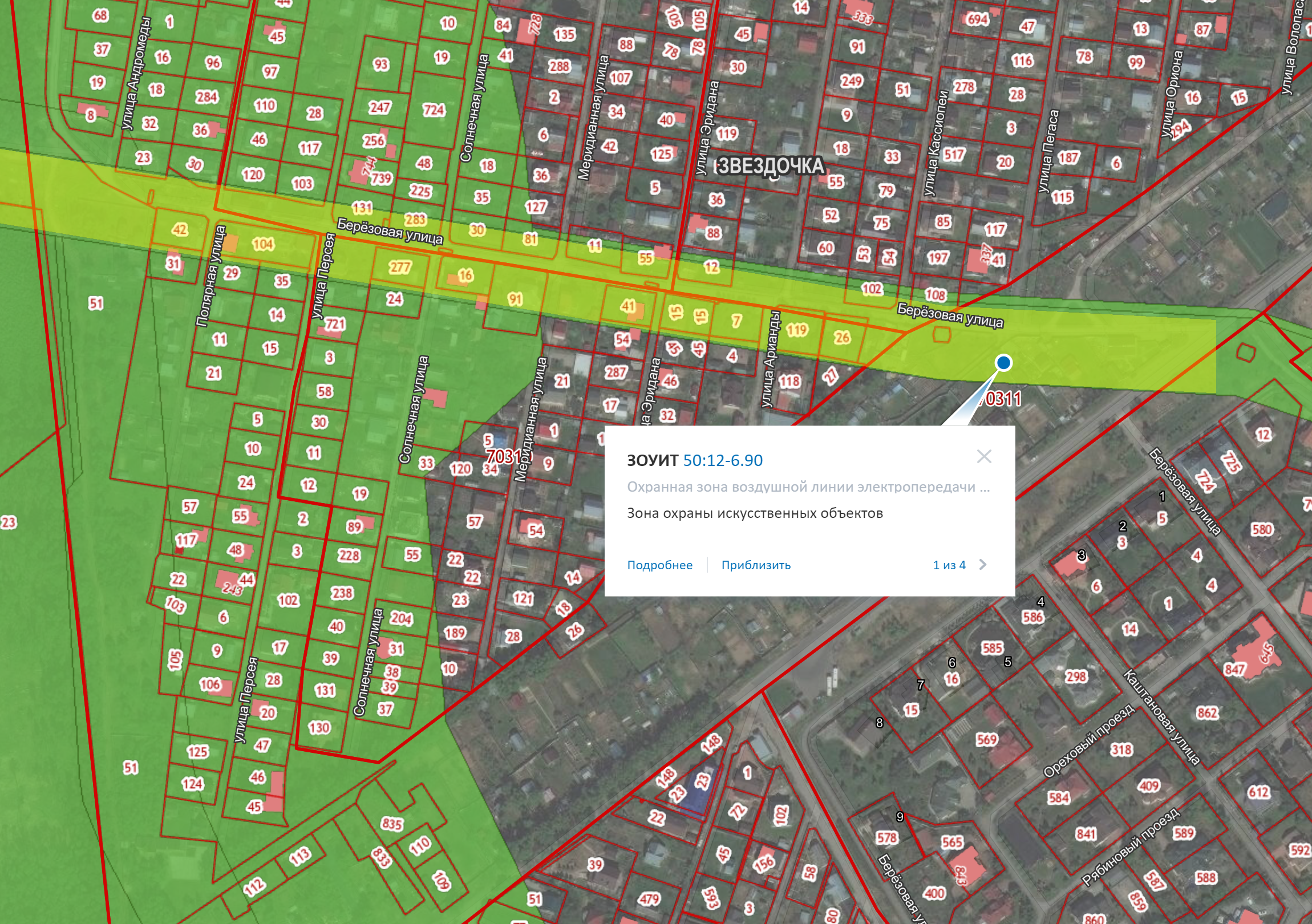1312x924 pixels.
Task: Select parcel number 833
Action: [x=381, y=858]
